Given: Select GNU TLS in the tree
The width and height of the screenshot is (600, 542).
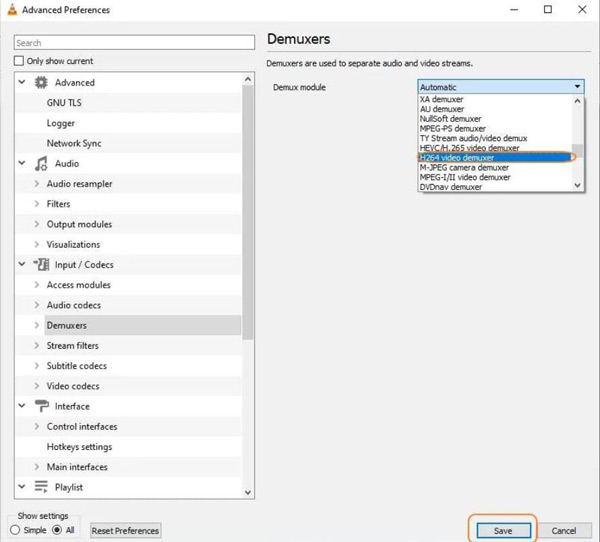Looking at the screenshot, I should pos(64,103).
